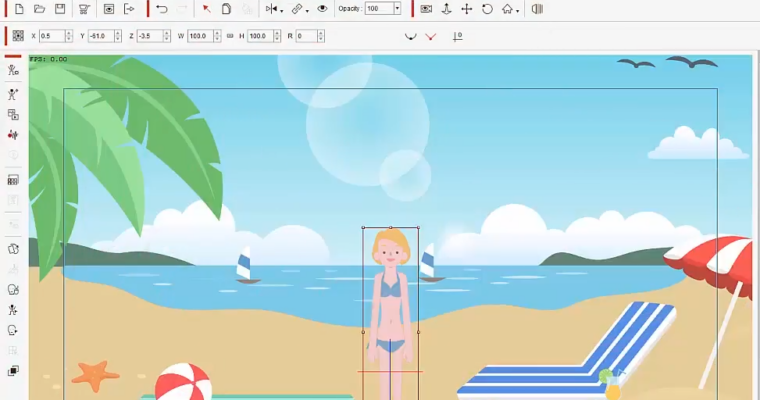Click the stacked layers sidebar icon
The image size is (760, 400).
tap(13, 371)
